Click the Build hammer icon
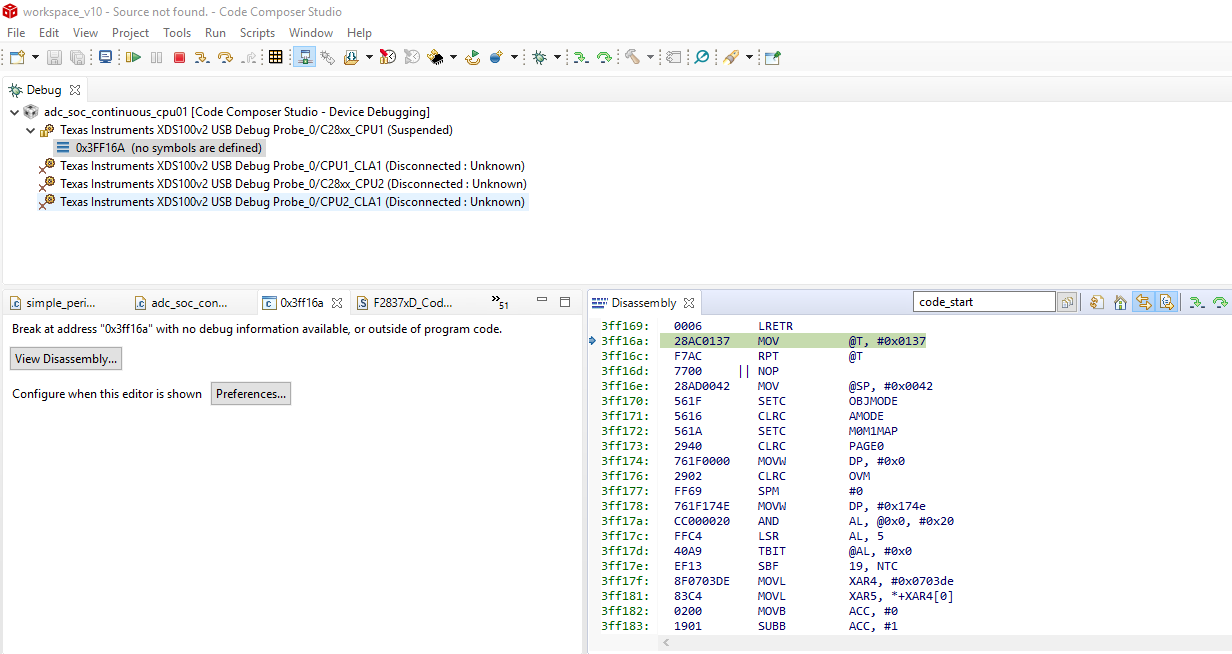 click(632, 58)
